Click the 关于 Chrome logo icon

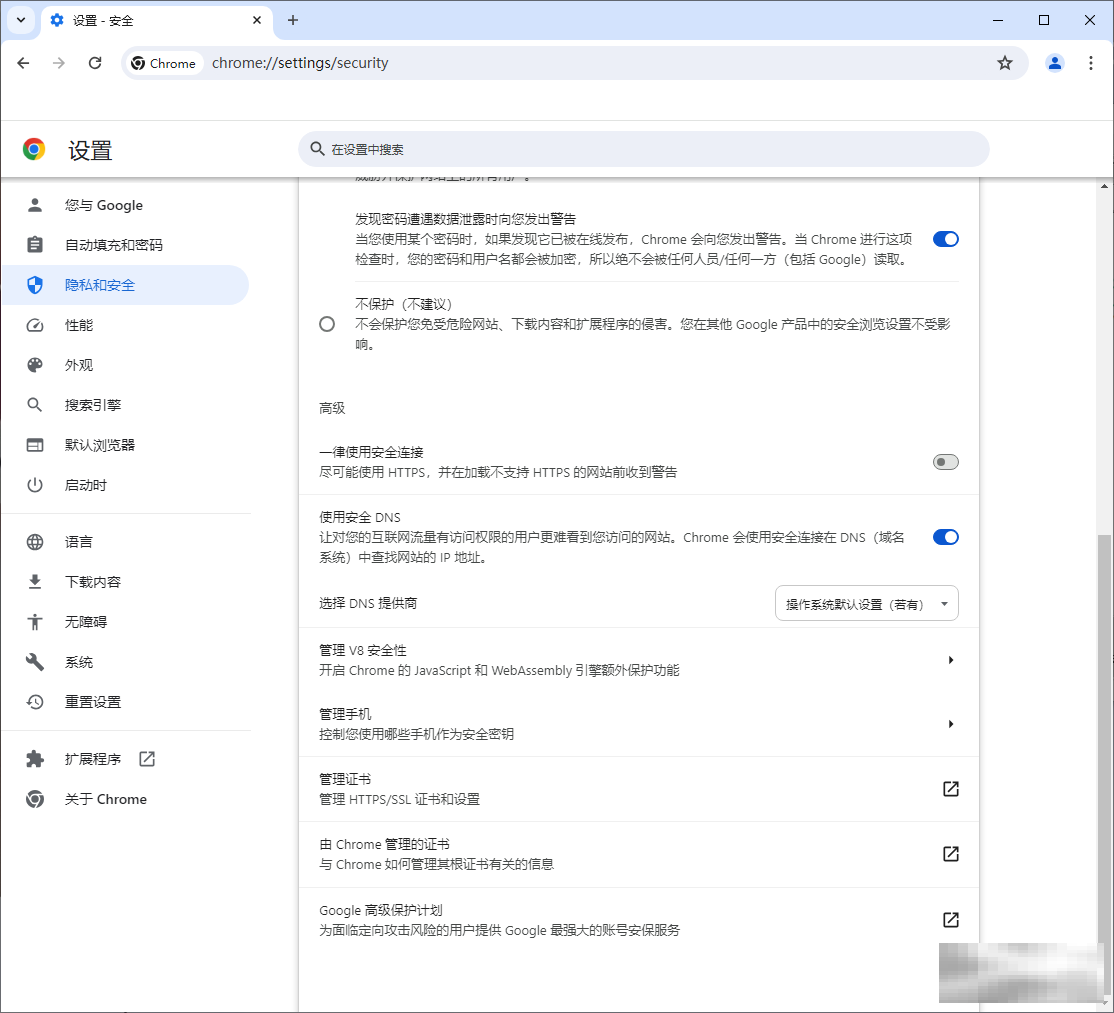(35, 799)
